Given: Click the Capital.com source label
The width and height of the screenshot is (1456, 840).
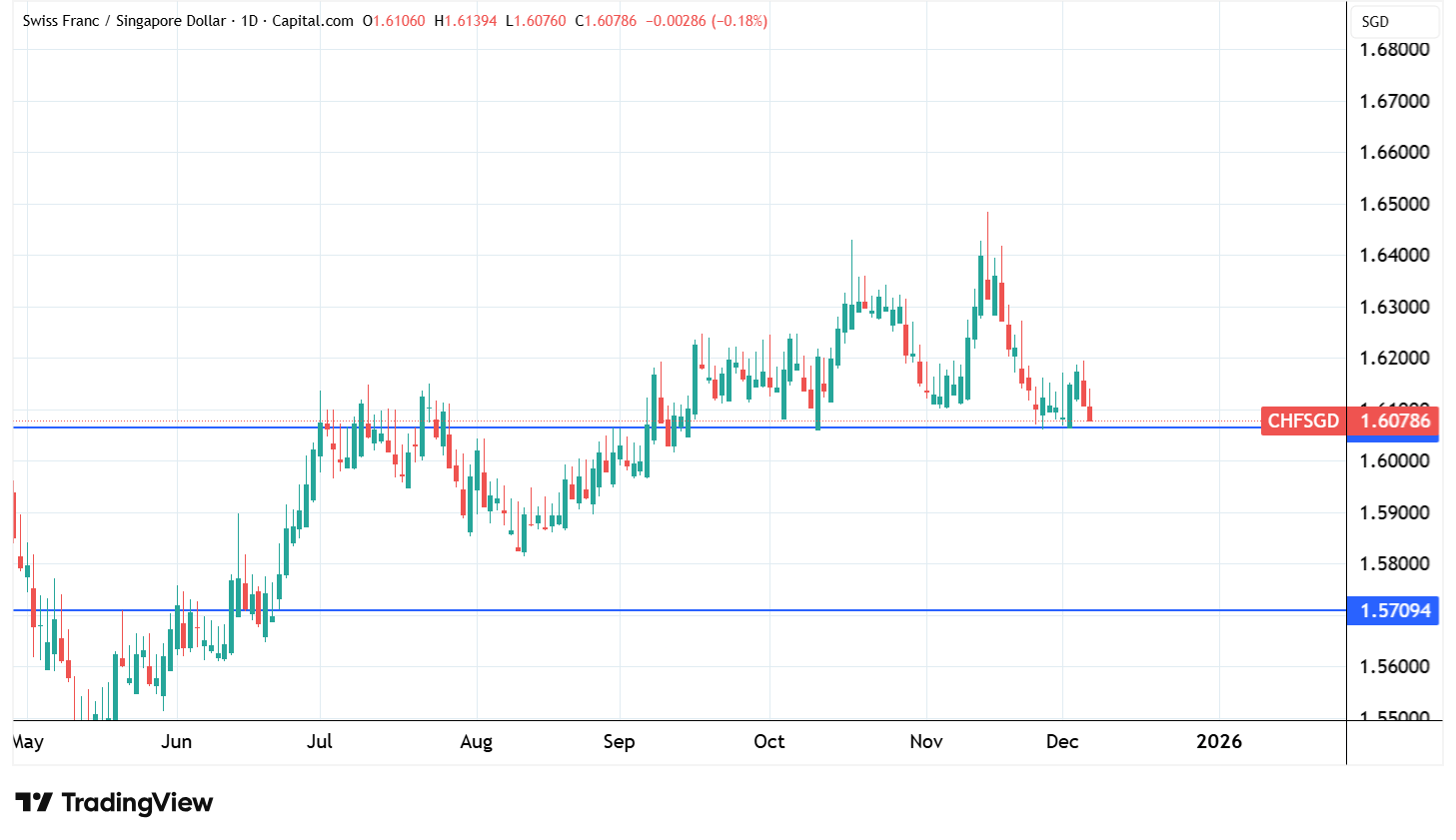Looking at the screenshot, I should [313, 21].
